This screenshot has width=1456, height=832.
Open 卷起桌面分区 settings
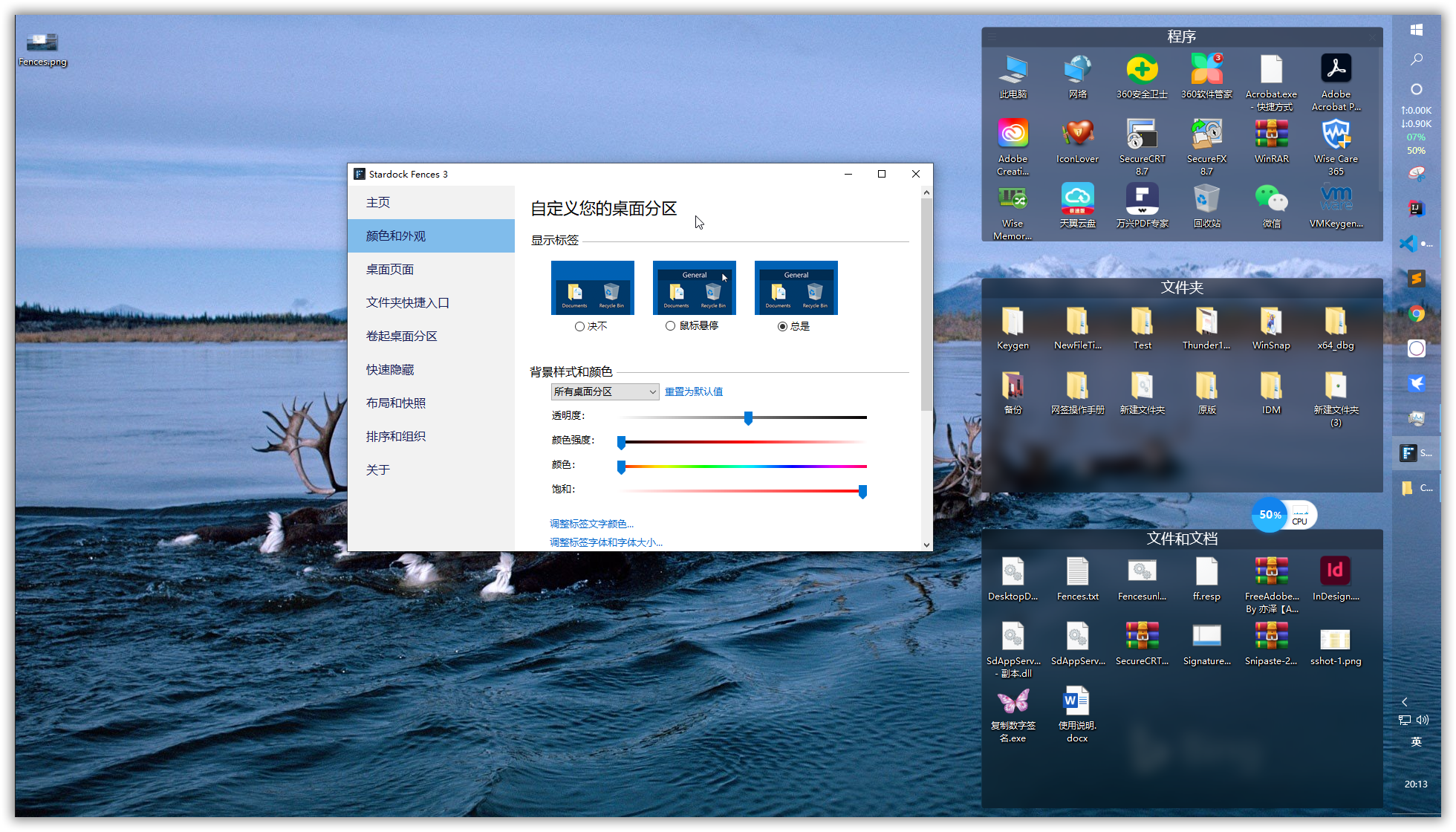coord(431,336)
